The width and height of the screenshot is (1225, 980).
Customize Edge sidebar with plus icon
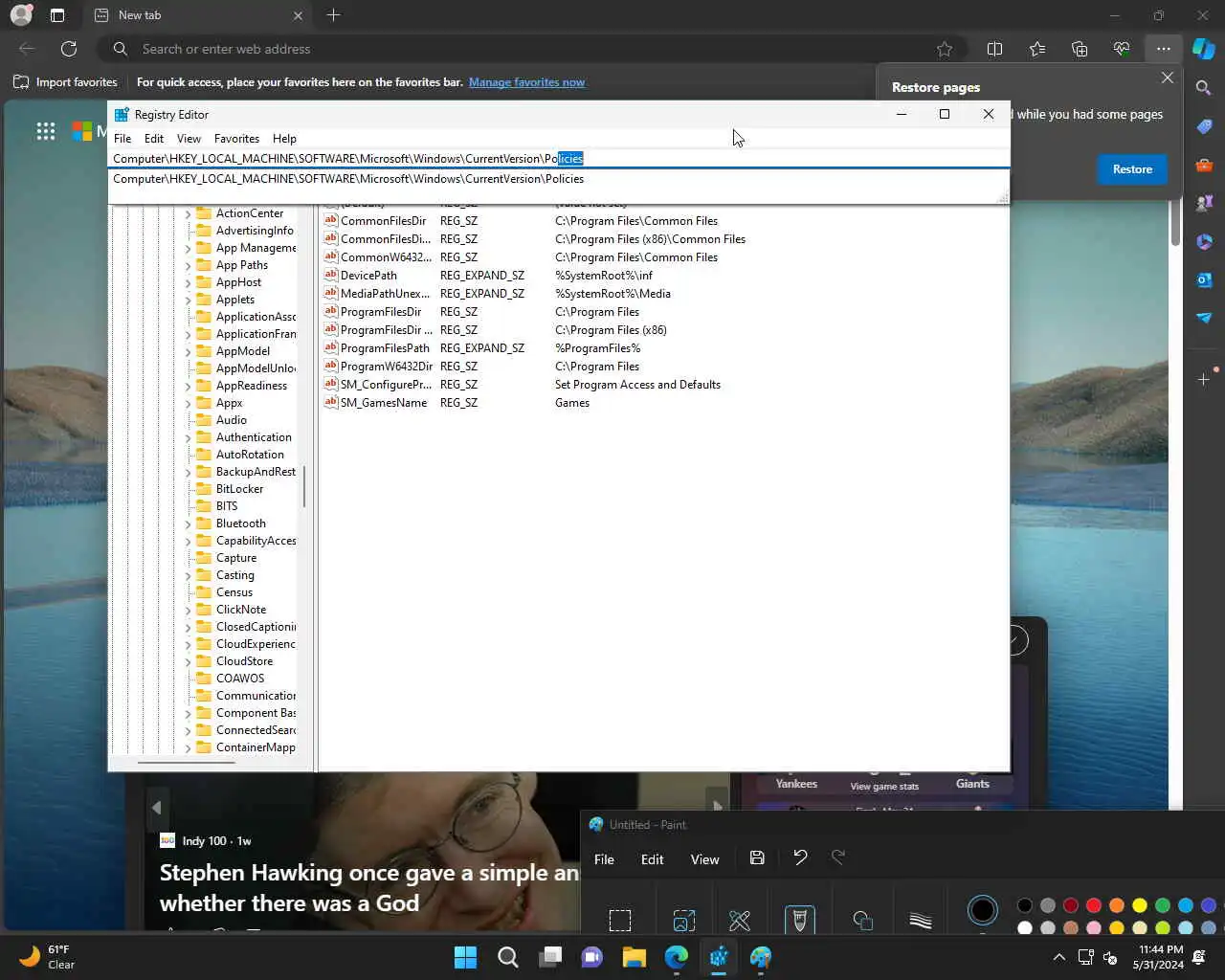[x=1204, y=380]
